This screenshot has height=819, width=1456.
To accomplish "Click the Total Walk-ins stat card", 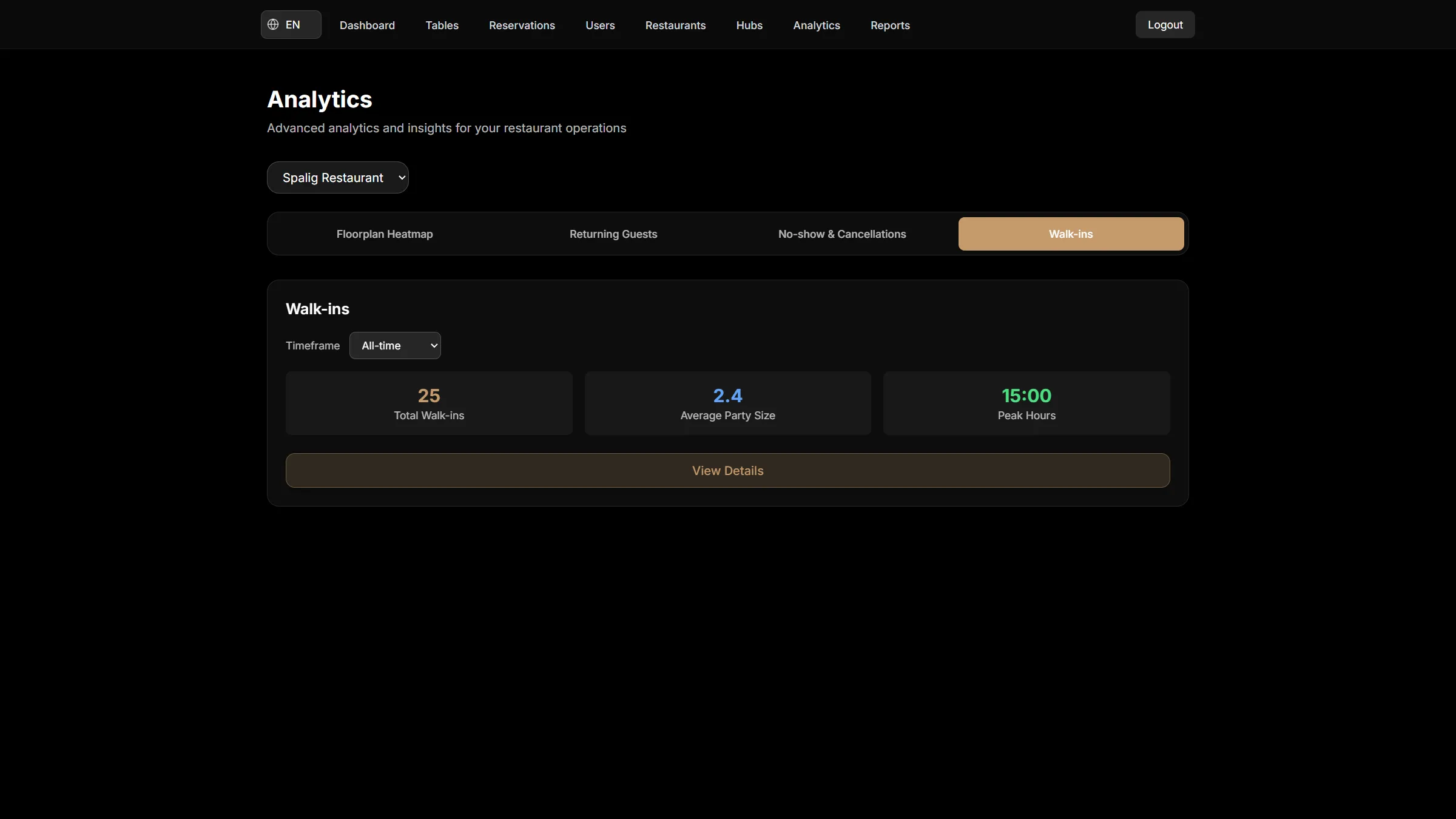I will (x=429, y=403).
